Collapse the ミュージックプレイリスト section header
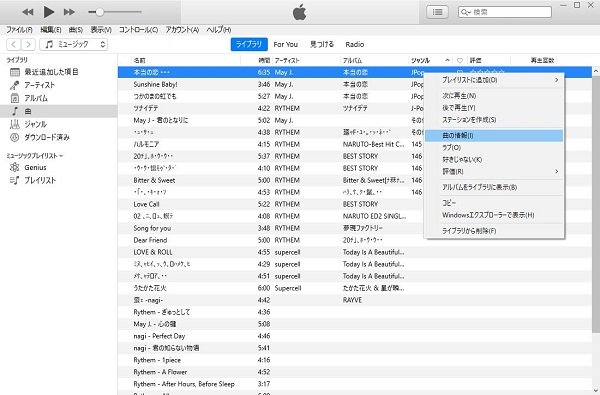Screen dimensions: 600x395 tap(34, 156)
